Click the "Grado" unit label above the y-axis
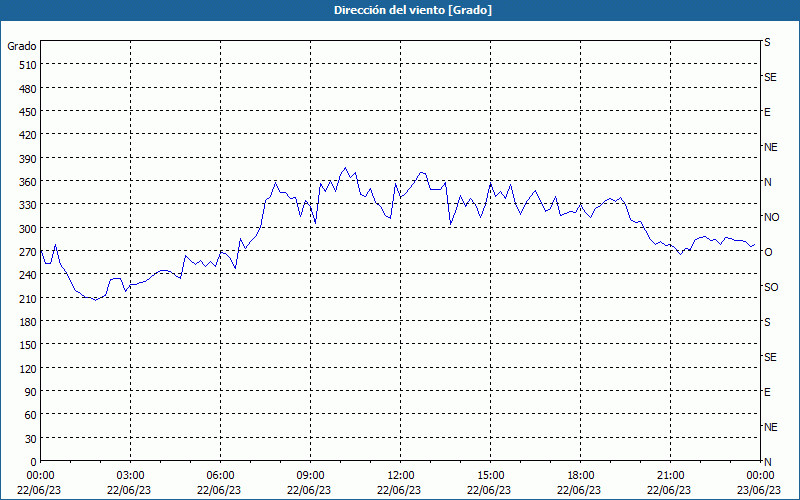This screenshot has width=800, height=500. click(22, 46)
